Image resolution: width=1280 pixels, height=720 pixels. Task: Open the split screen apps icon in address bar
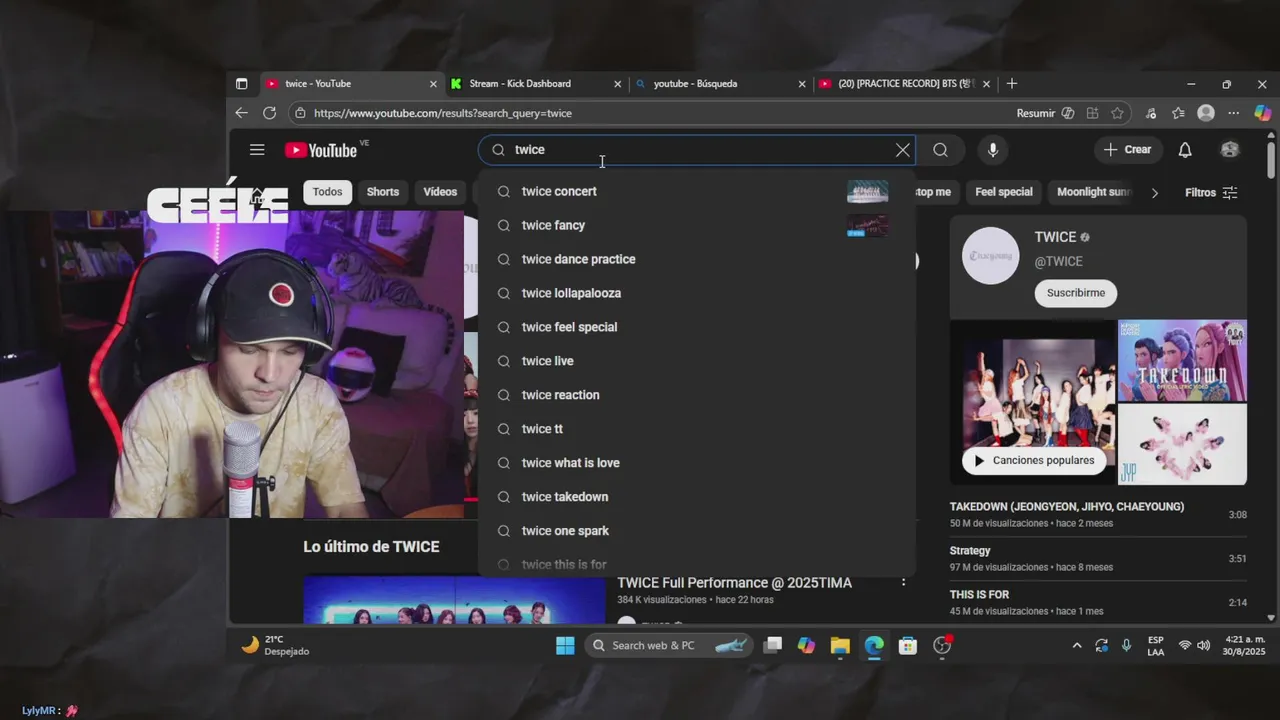1092,113
